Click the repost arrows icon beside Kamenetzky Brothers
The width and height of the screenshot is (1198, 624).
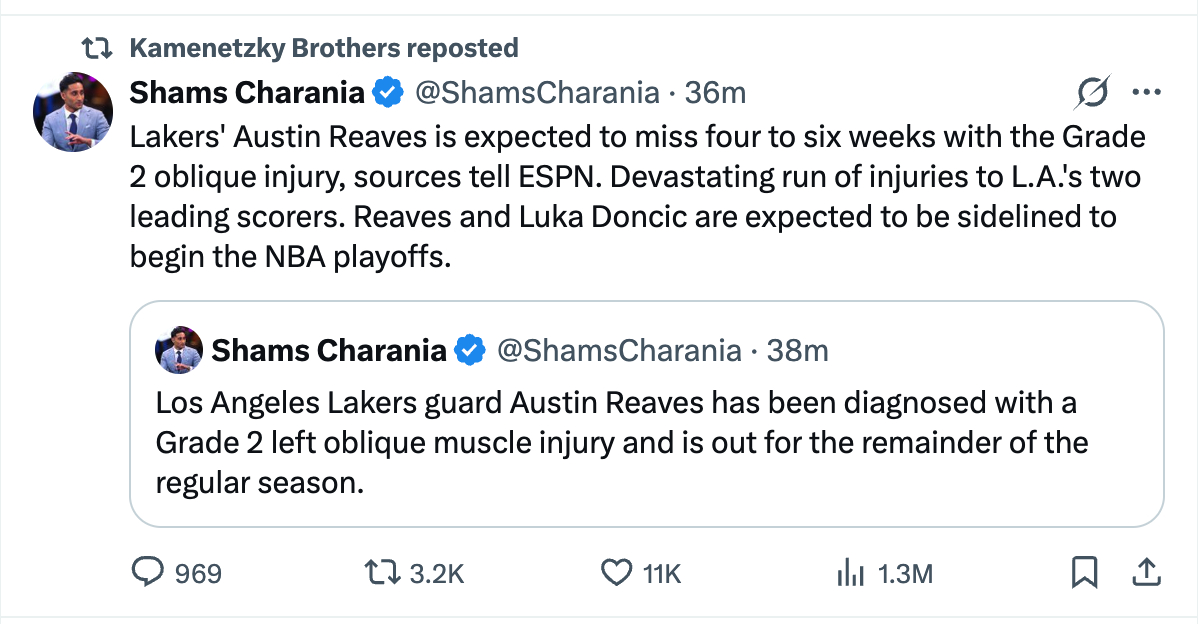97,47
